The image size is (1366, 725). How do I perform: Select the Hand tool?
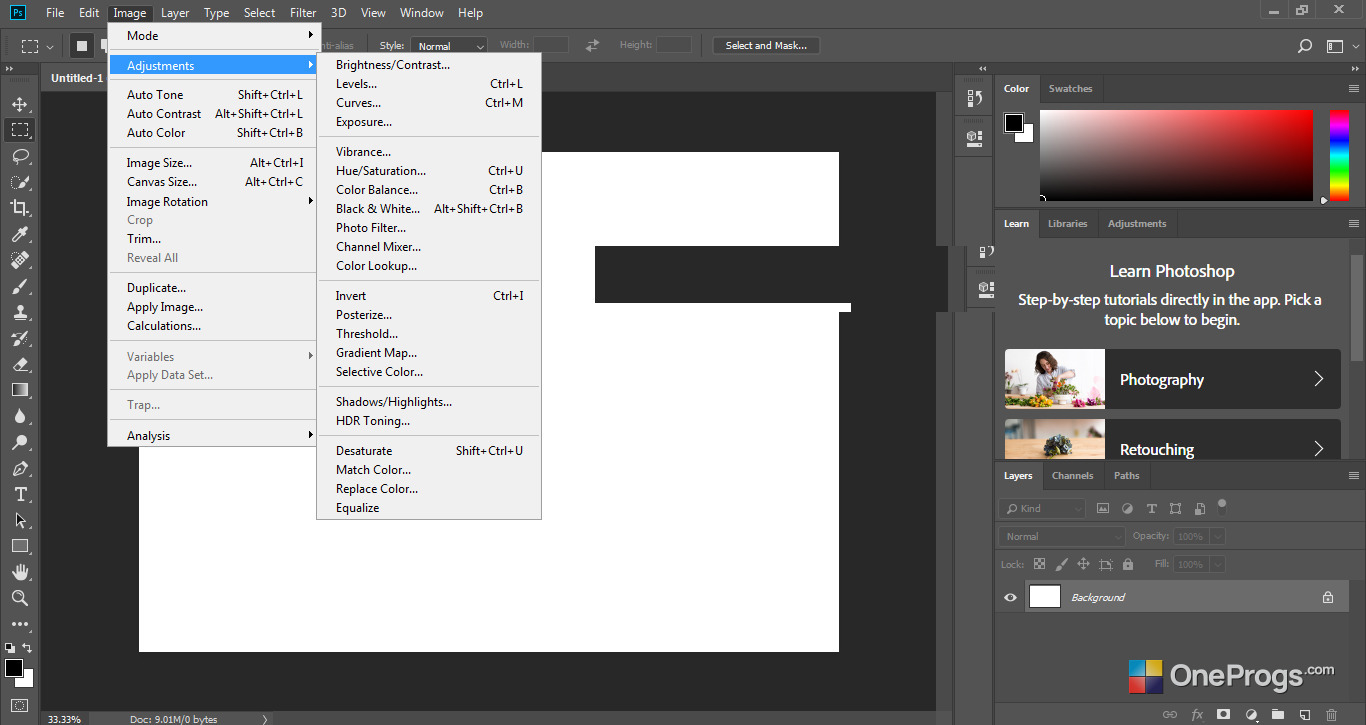tap(20, 572)
